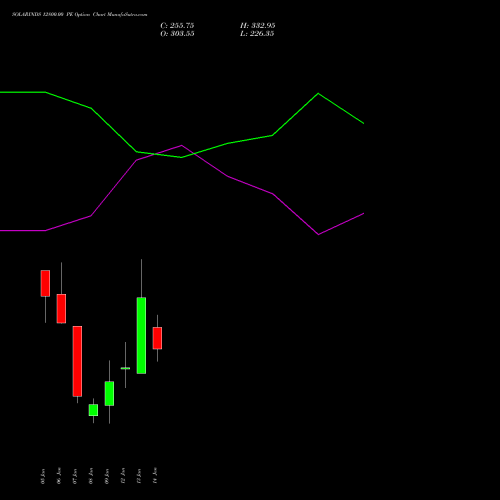The image size is (500, 500).
Task: Click the low value L: 226.35
Action: click(x=257, y=34)
